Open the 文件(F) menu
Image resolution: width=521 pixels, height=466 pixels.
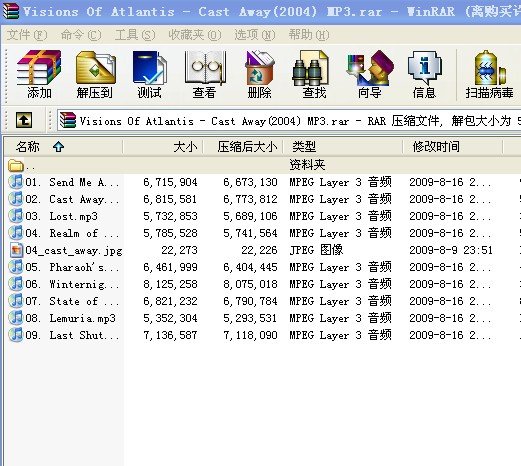coord(27,35)
